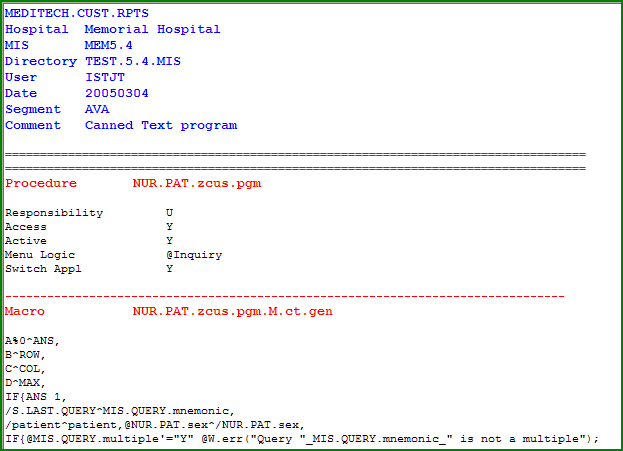Click the Responsibility label
The height and width of the screenshot is (451, 623).
[54, 213]
